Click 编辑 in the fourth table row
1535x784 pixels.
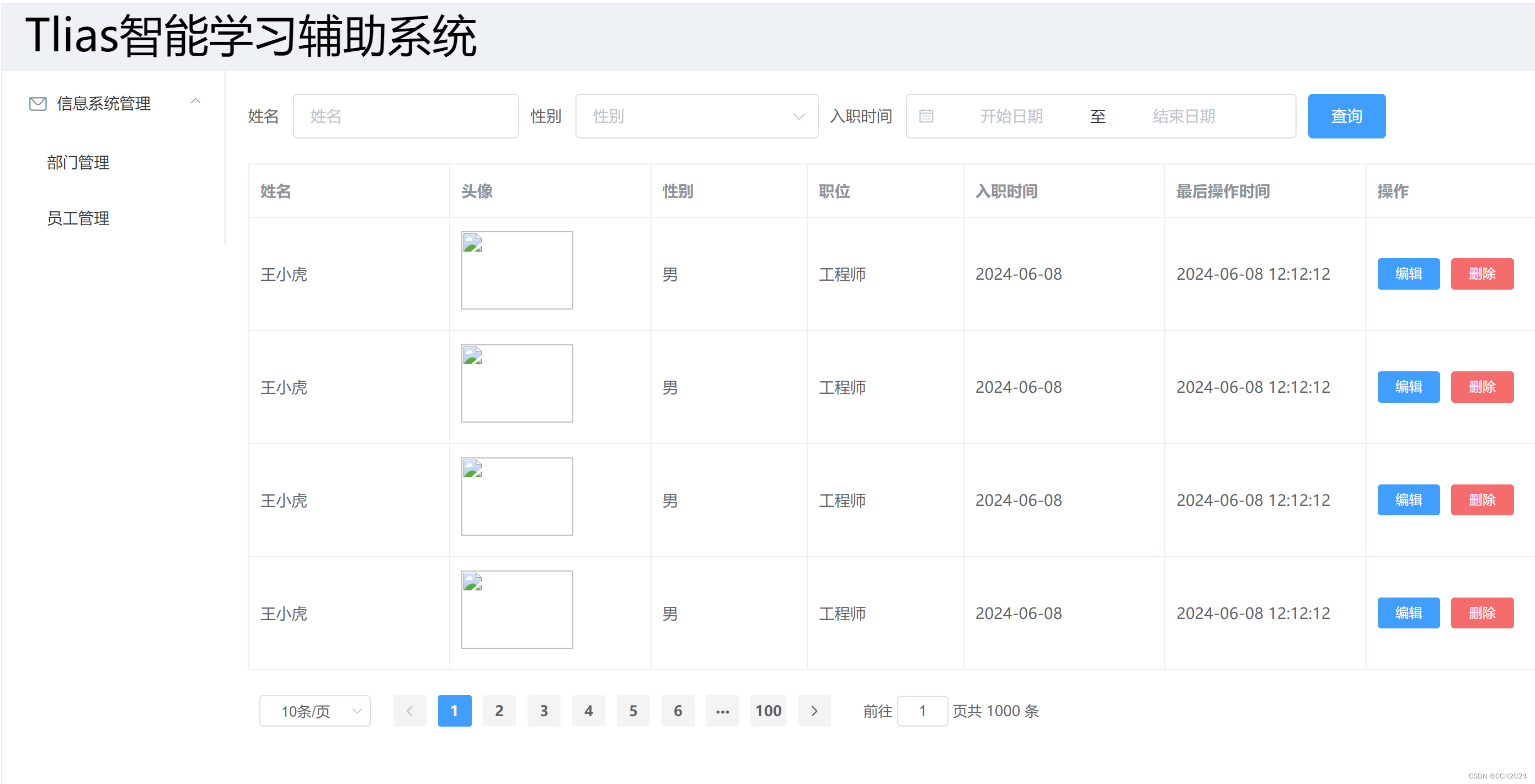pos(1409,613)
